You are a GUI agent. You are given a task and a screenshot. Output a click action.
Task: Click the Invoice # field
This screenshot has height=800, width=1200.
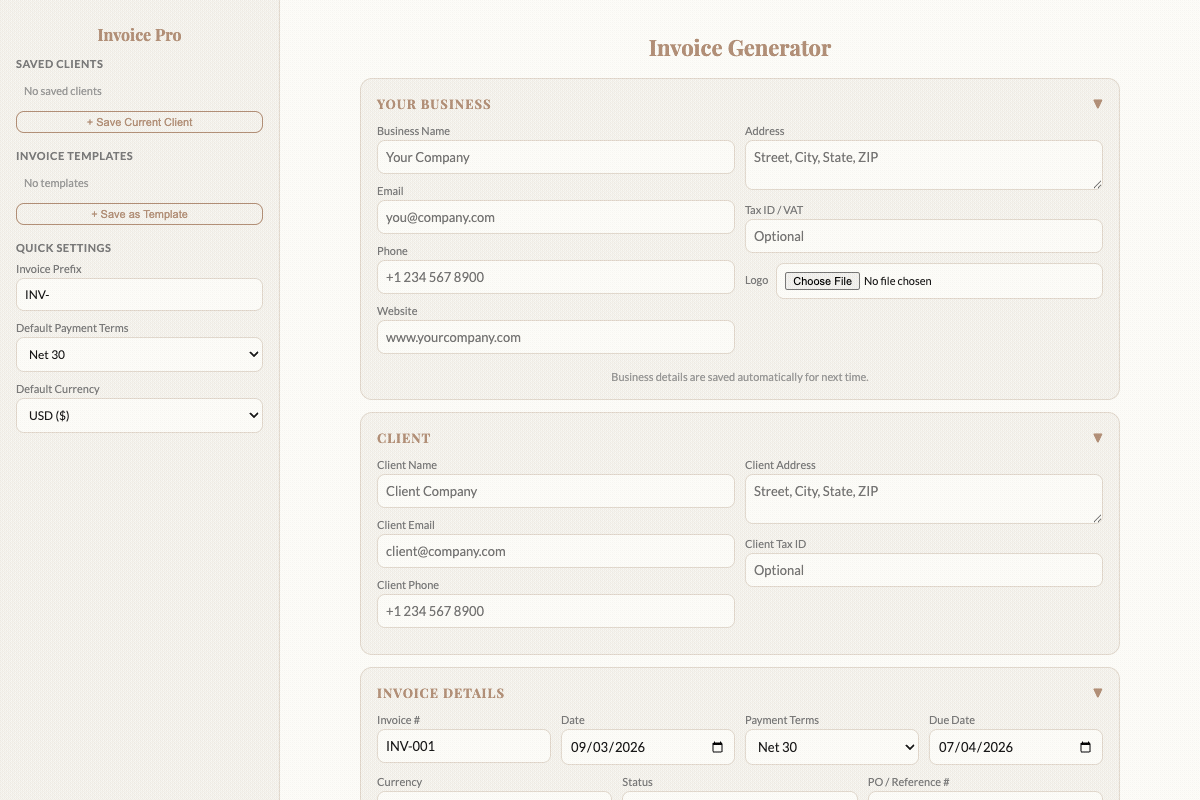click(x=463, y=746)
